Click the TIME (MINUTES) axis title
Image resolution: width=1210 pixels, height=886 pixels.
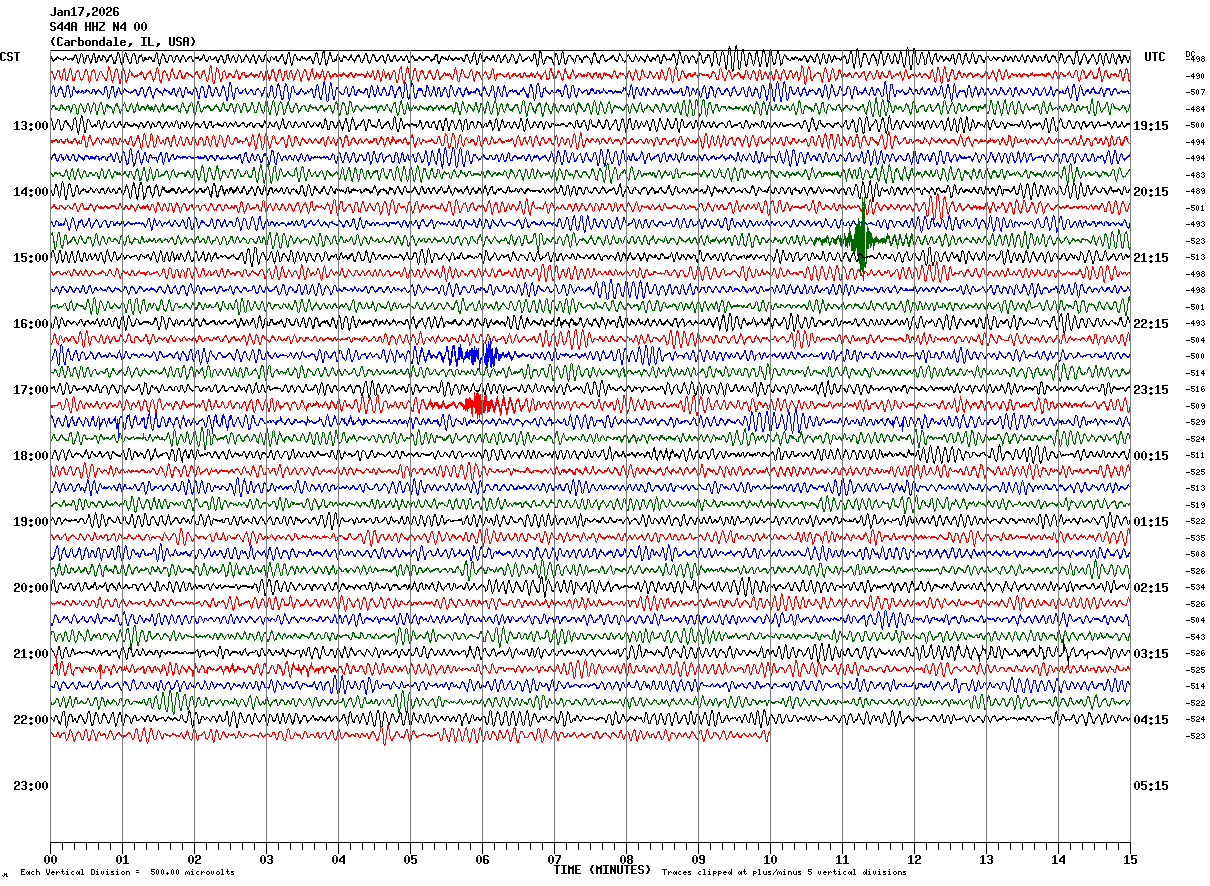click(x=603, y=870)
